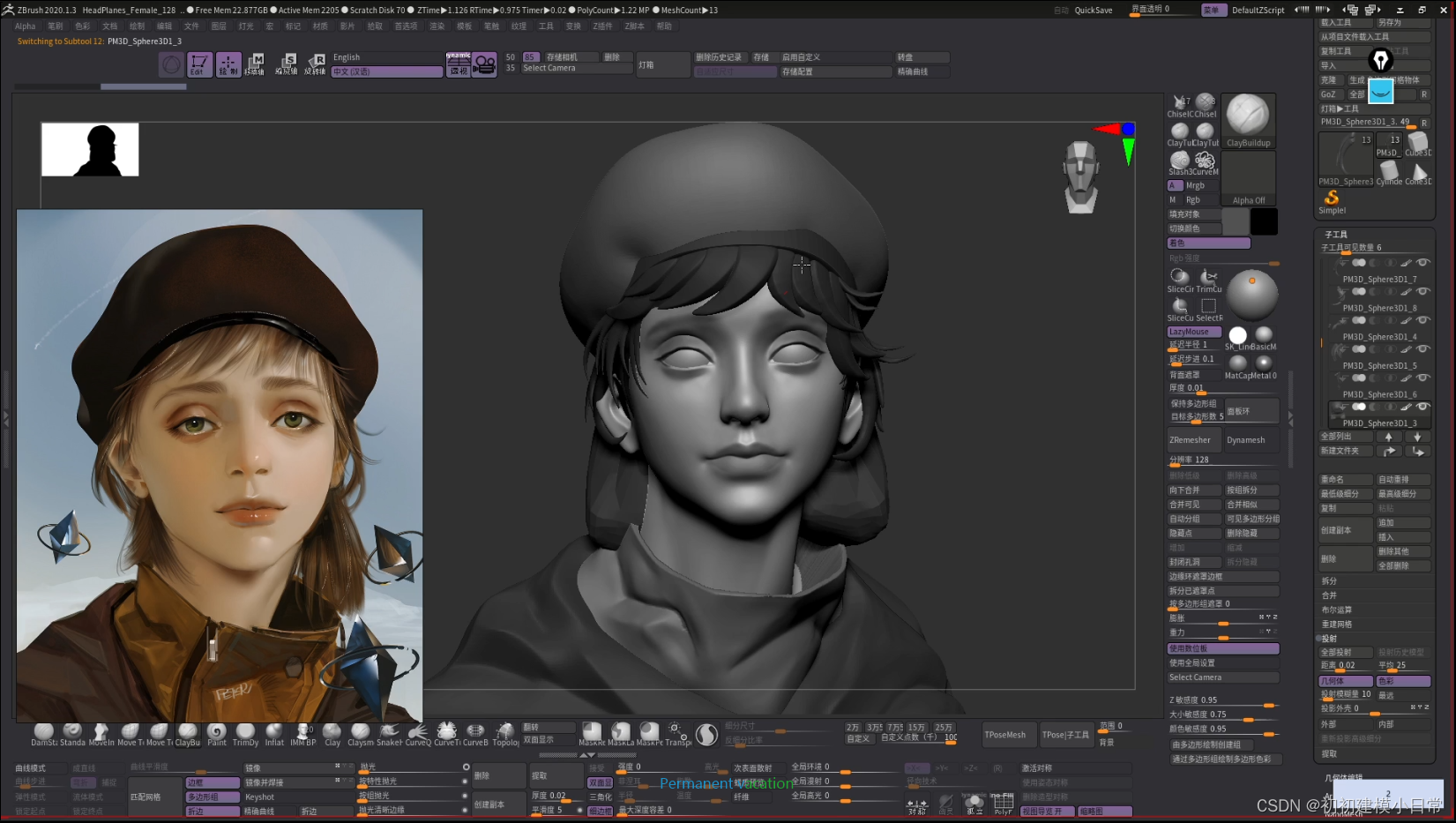
Task: Click the black secondary color swatch
Action: tap(1264, 222)
